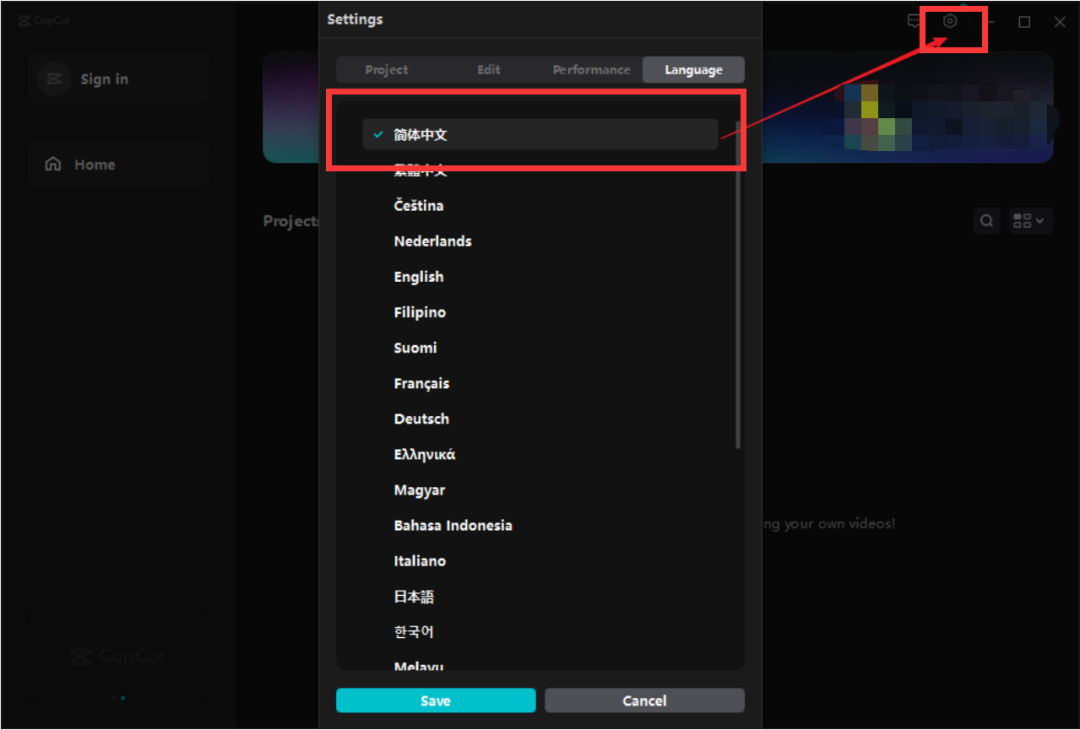Image resolution: width=1080 pixels, height=730 pixels.
Task: Select 日本語 as interface language
Action: point(414,597)
